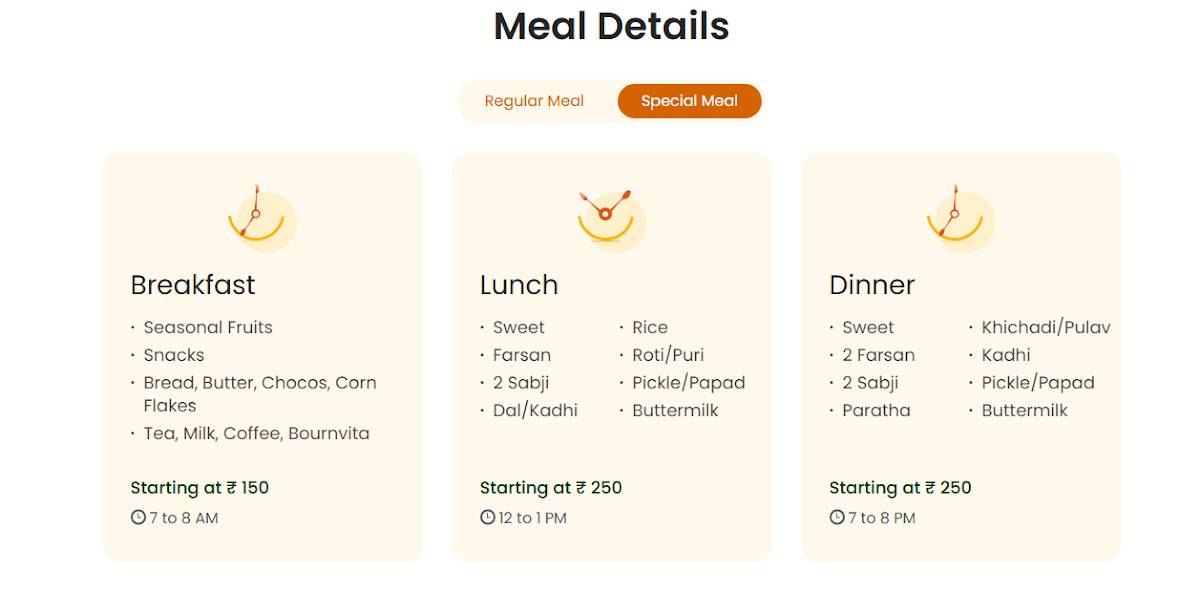Switch to the Regular Meal option
1200x592 pixels.
pyautogui.click(x=533, y=101)
